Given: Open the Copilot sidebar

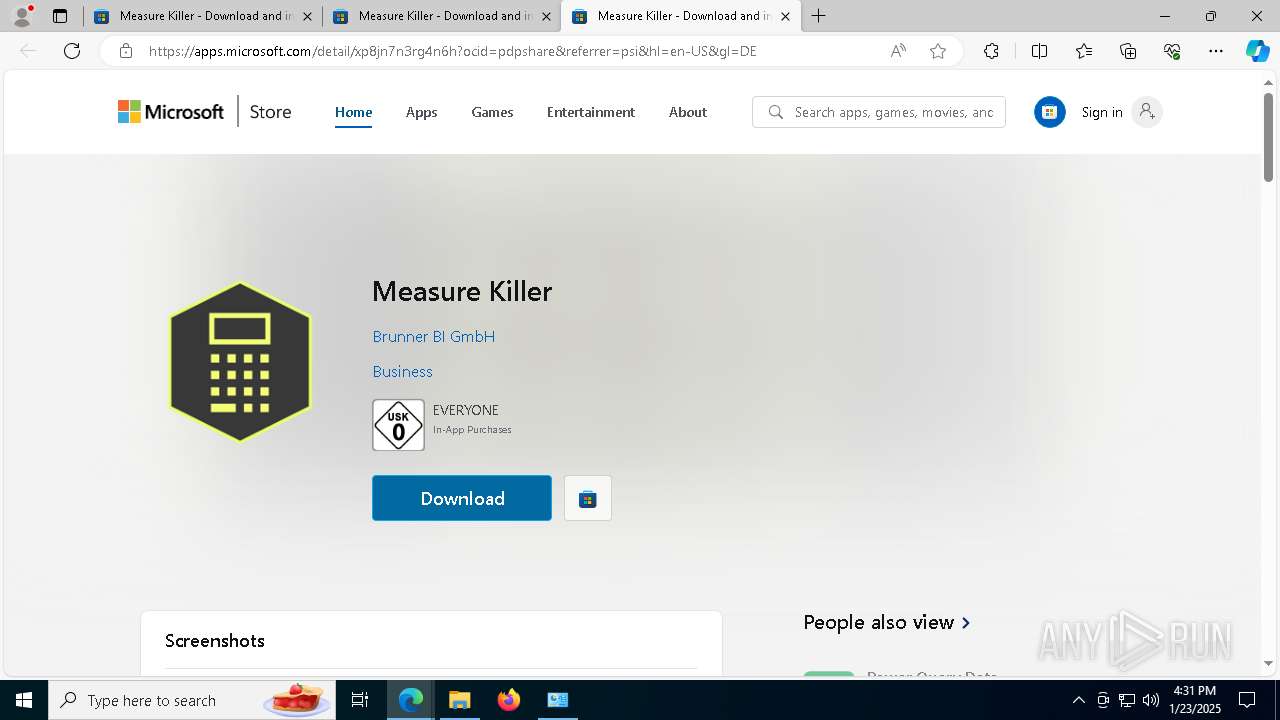Looking at the screenshot, I should coord(1257,51).
